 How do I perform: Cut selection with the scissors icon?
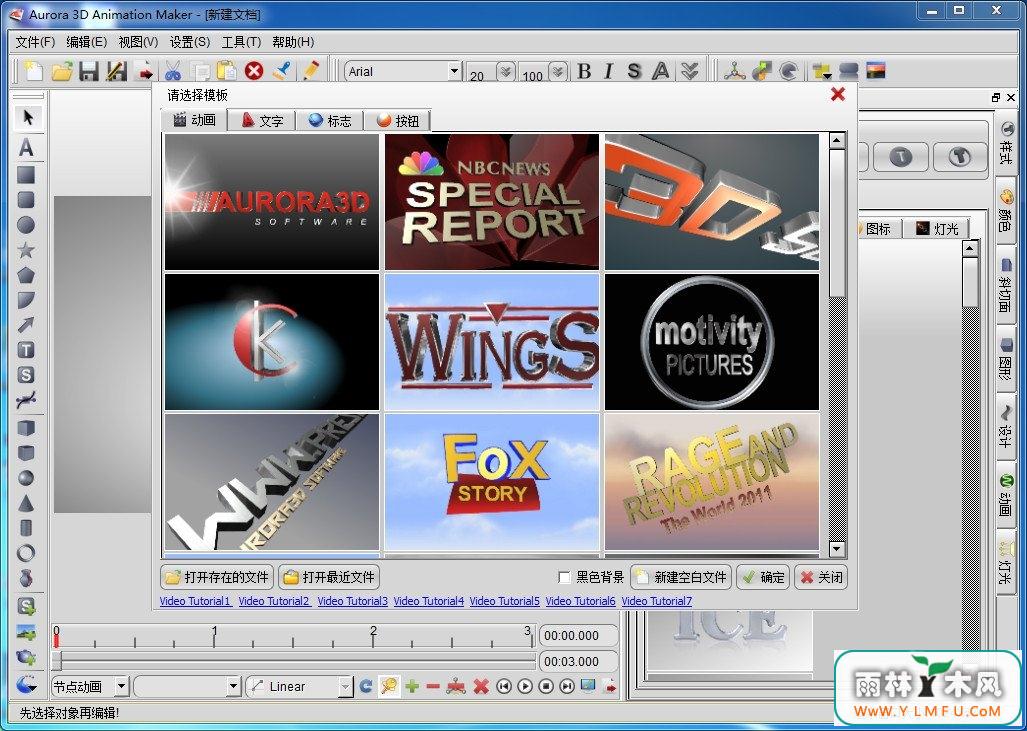(x=172, y=71)
